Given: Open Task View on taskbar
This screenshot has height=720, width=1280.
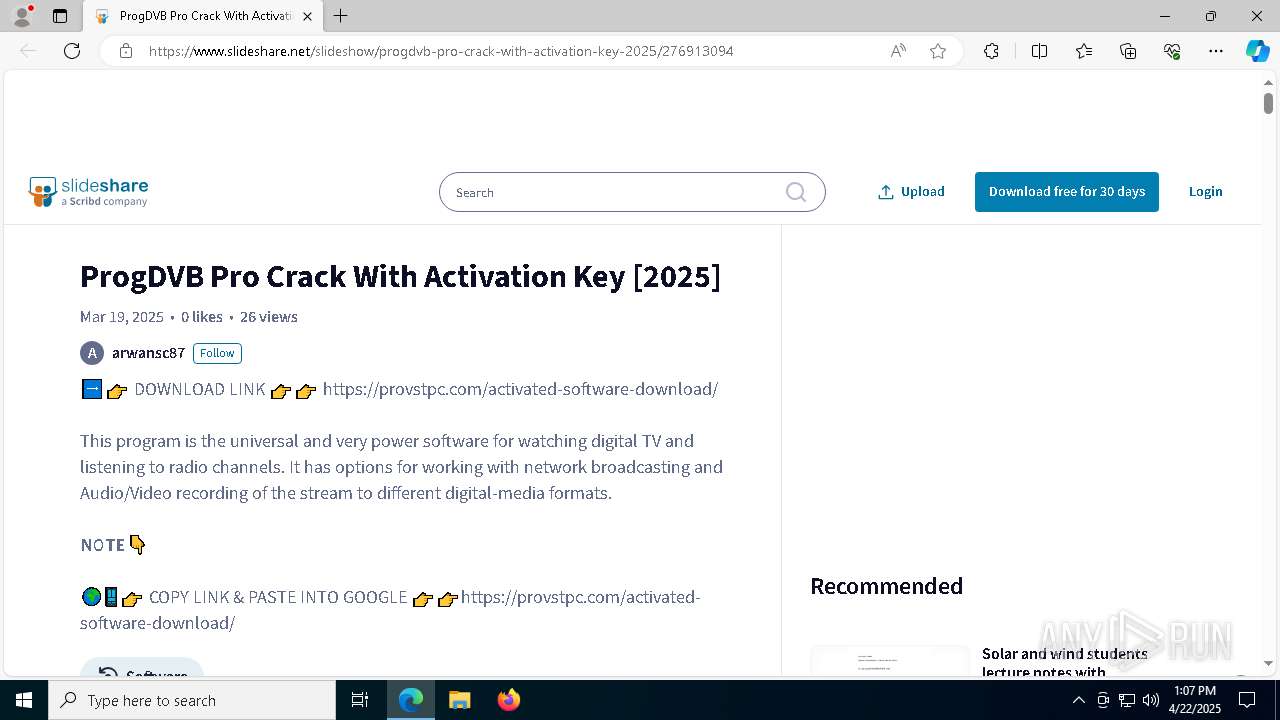Looking at the screenshot, I should click(x=360, y=700).
